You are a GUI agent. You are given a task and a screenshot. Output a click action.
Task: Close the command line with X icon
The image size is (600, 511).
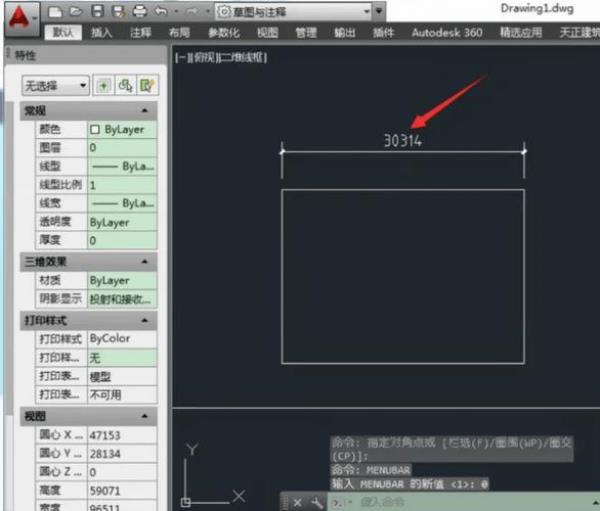tap(297, 502)
